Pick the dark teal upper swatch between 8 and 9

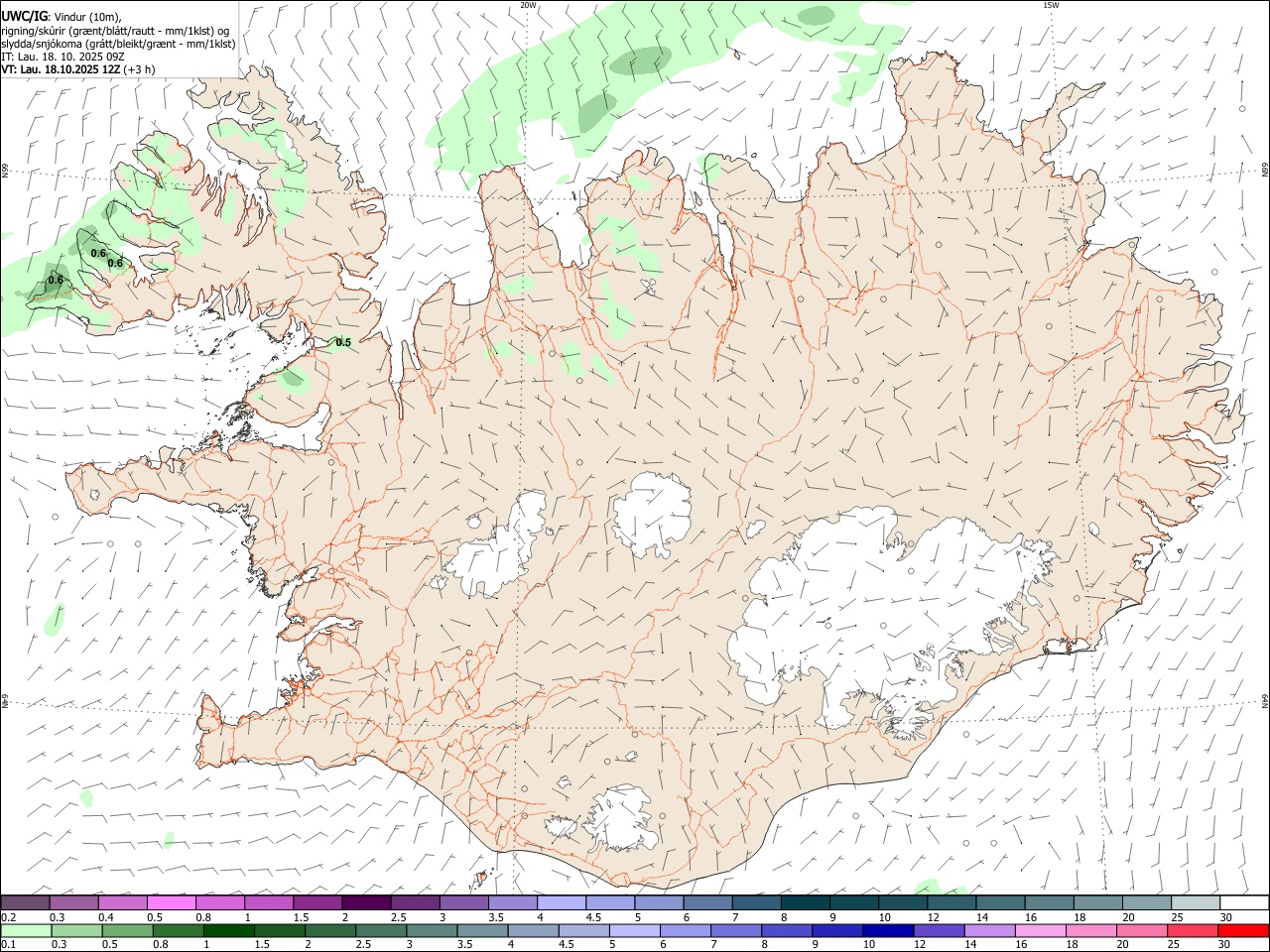coord(805,902)
